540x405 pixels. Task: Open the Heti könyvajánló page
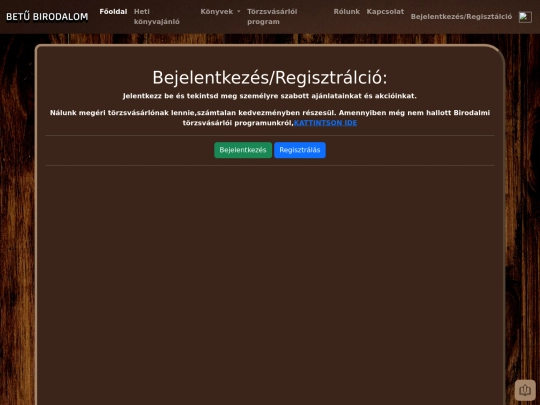[x=157, y=17]
